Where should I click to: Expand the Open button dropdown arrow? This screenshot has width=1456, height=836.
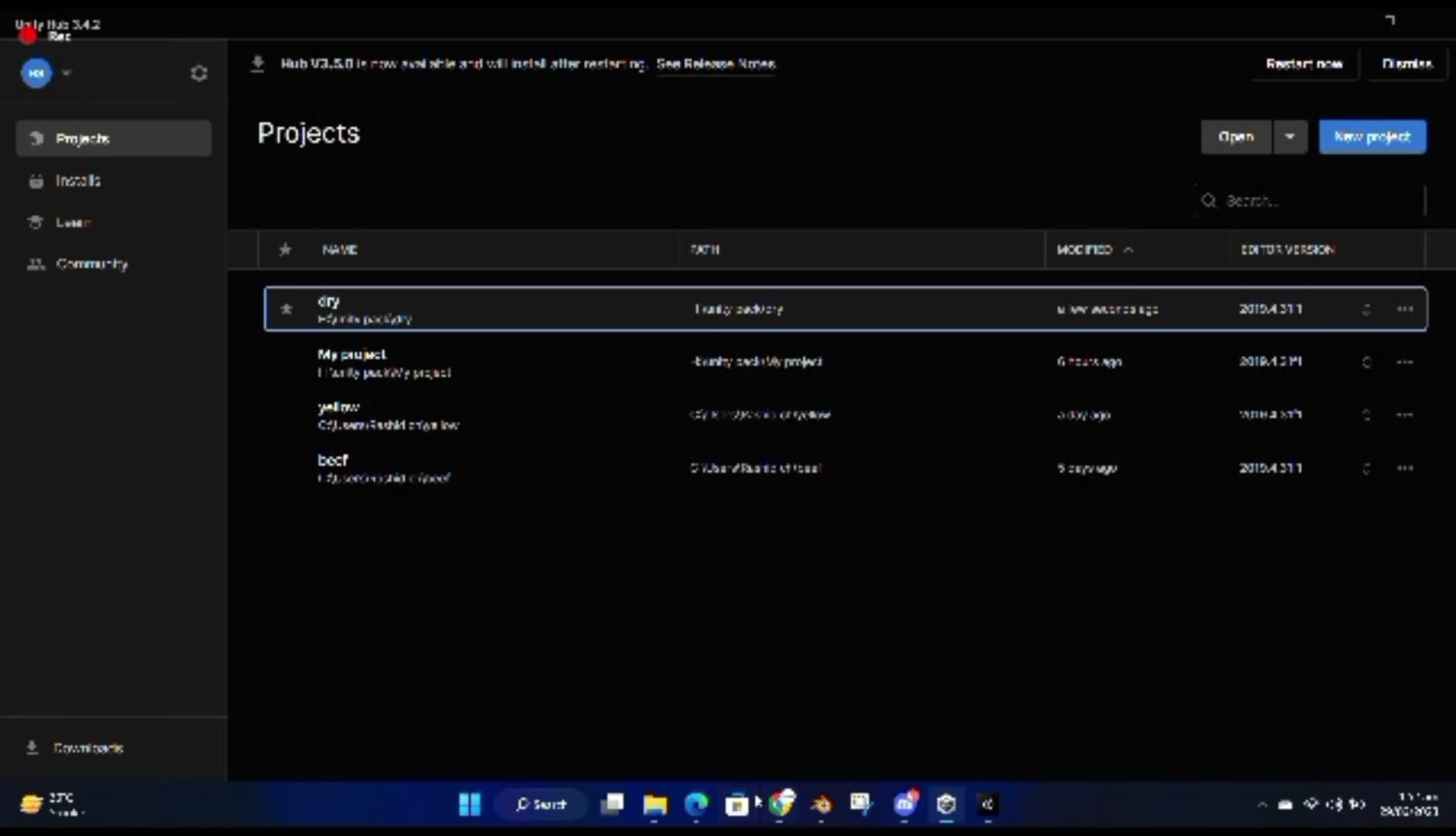pos(1290,137)
